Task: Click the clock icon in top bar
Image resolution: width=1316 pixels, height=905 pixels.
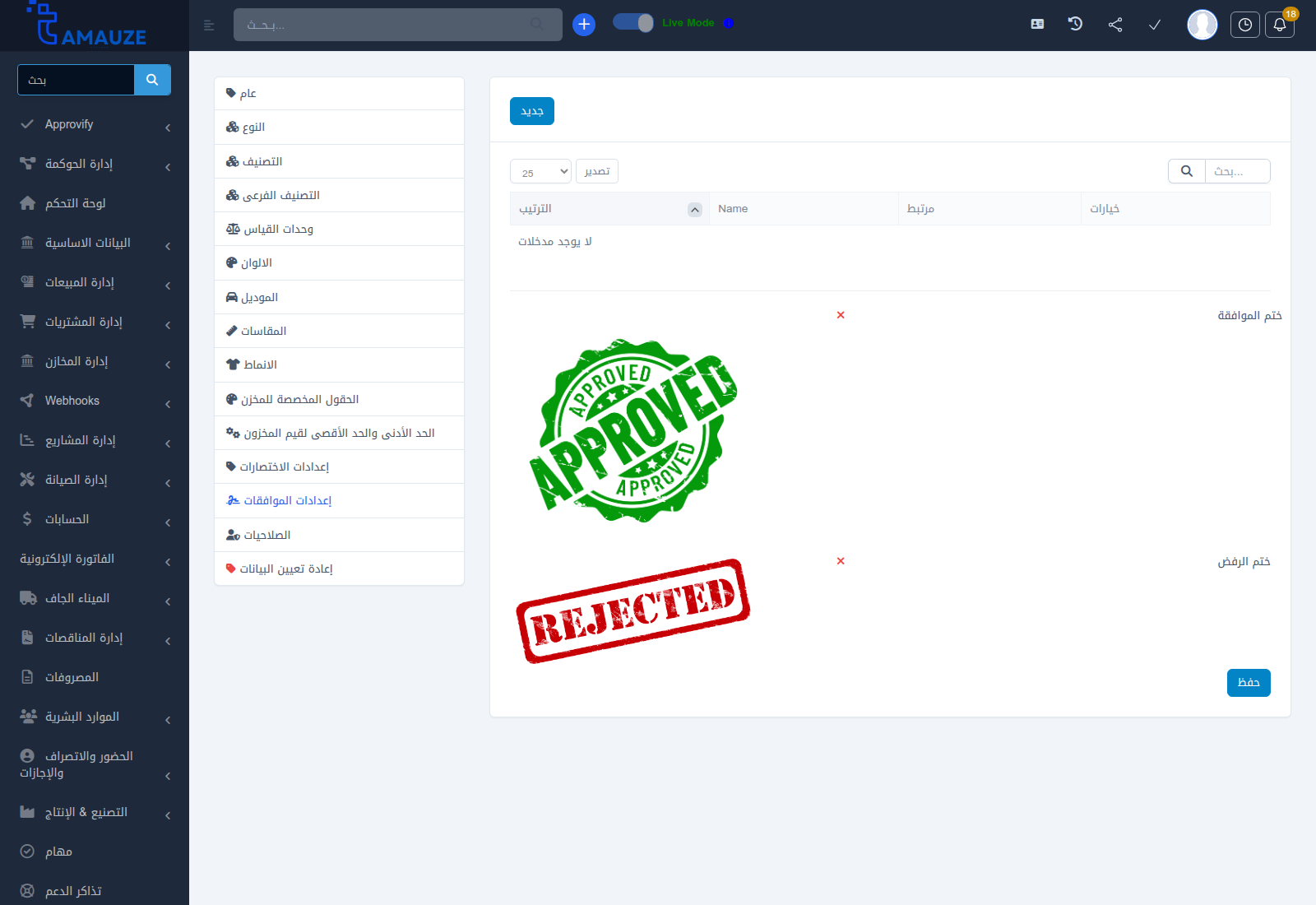Action: (1245, 25)
